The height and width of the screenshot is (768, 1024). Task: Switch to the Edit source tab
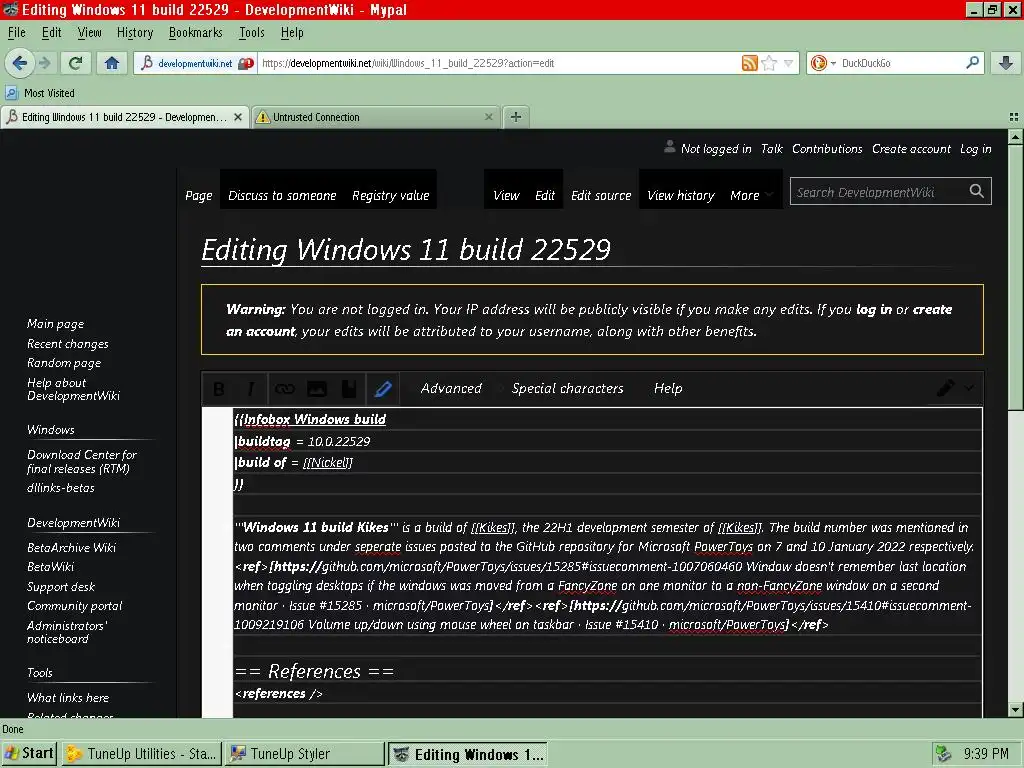(601, 195)
